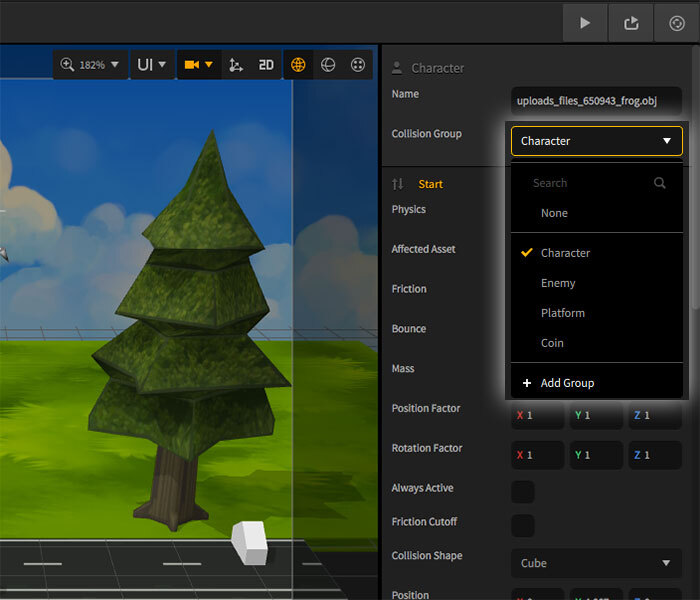Enable the Always Active checkbox
The height and width of the screenshot is (600, 700).
point(523,492)
